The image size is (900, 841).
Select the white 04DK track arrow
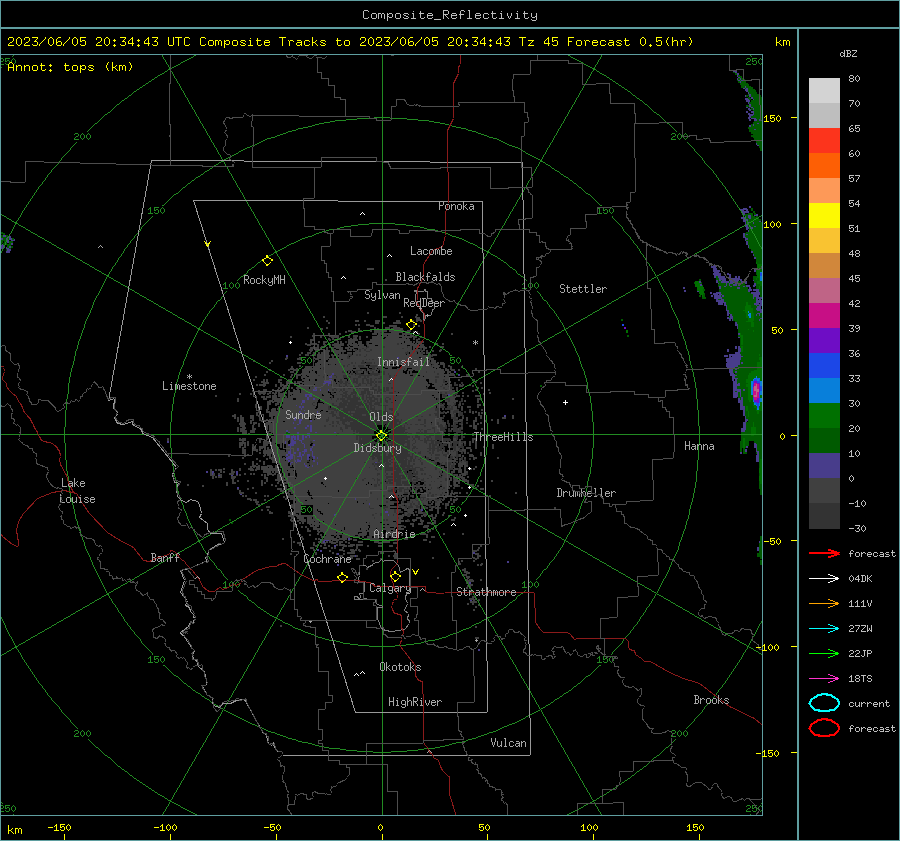tap(824, 578)
